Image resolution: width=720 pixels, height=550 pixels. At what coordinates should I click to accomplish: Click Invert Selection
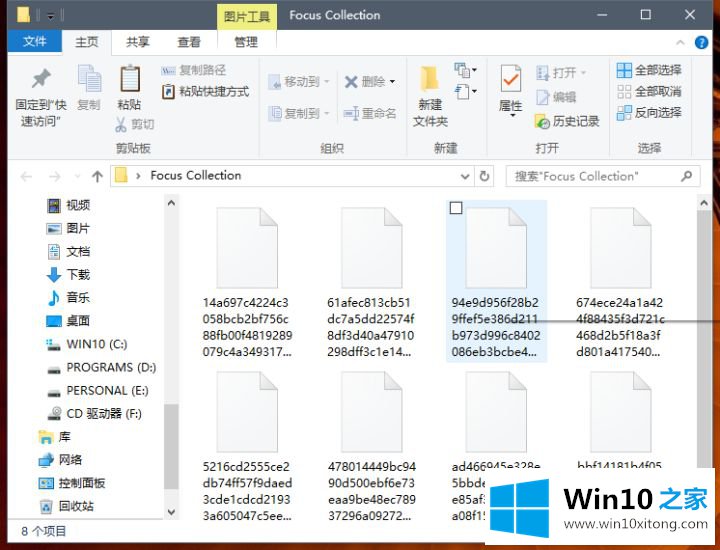(x=649, y=112)
